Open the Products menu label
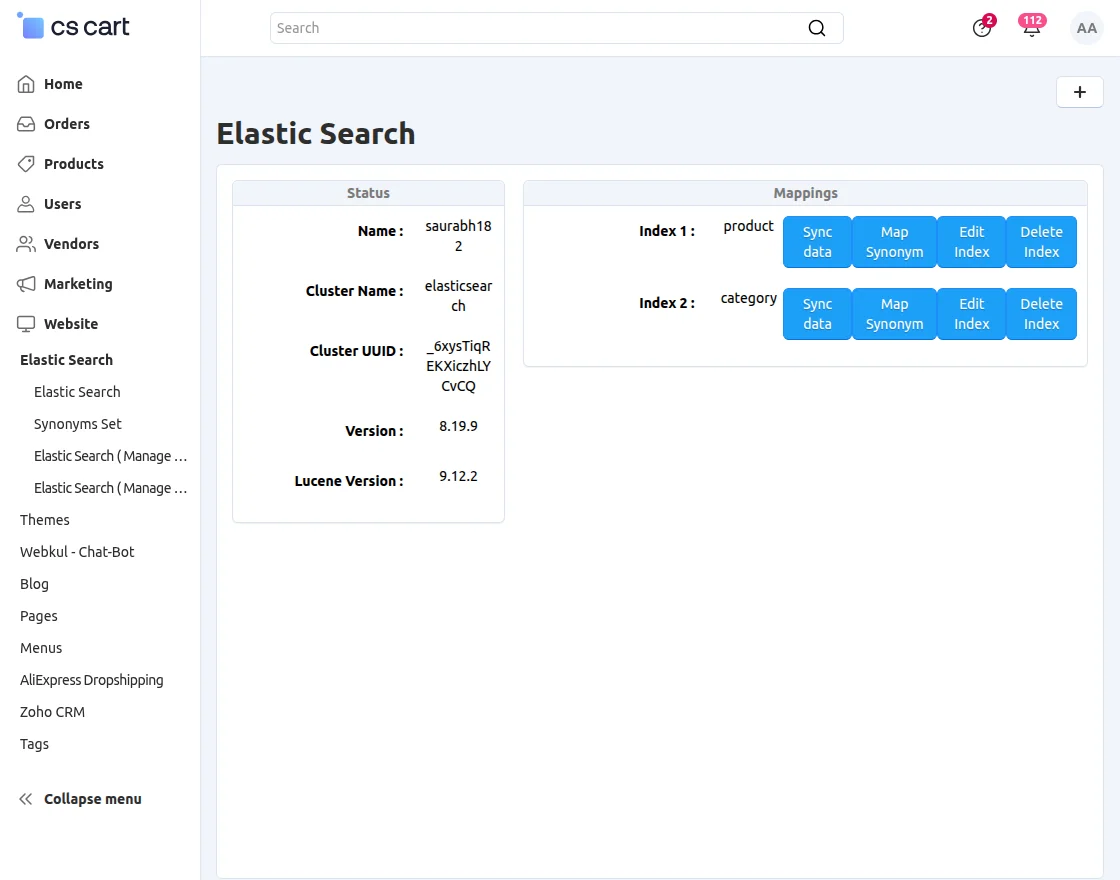1120x880 pixels. [74, 164]
